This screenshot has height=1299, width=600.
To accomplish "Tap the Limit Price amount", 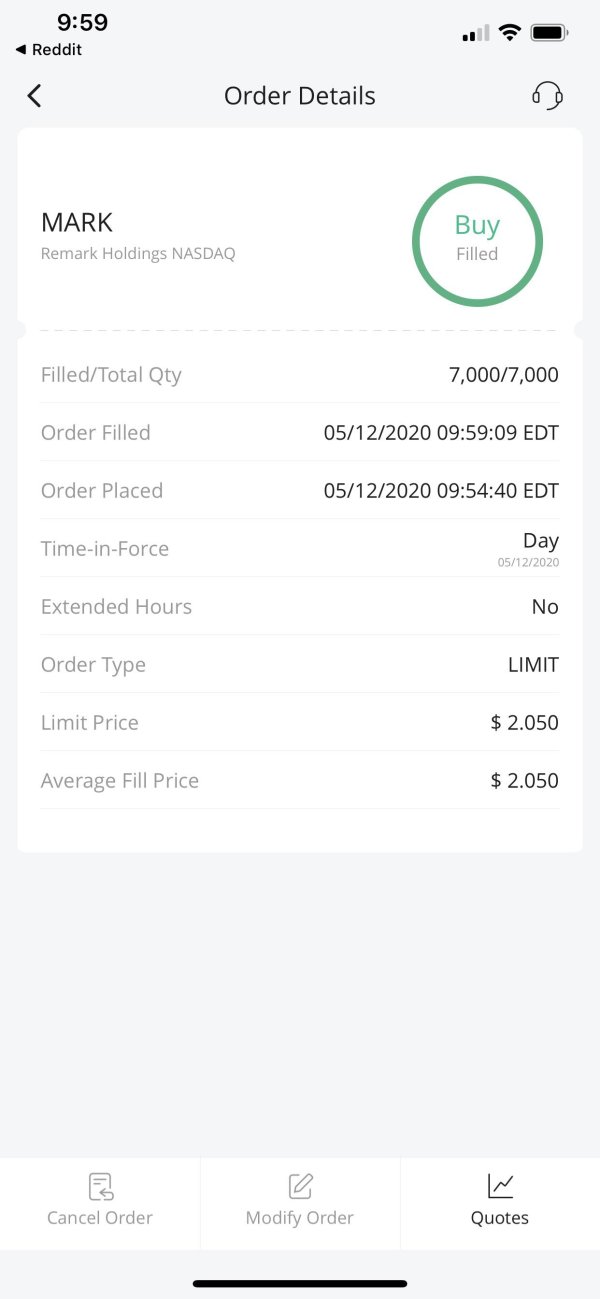I will click(x=524, y=723).
